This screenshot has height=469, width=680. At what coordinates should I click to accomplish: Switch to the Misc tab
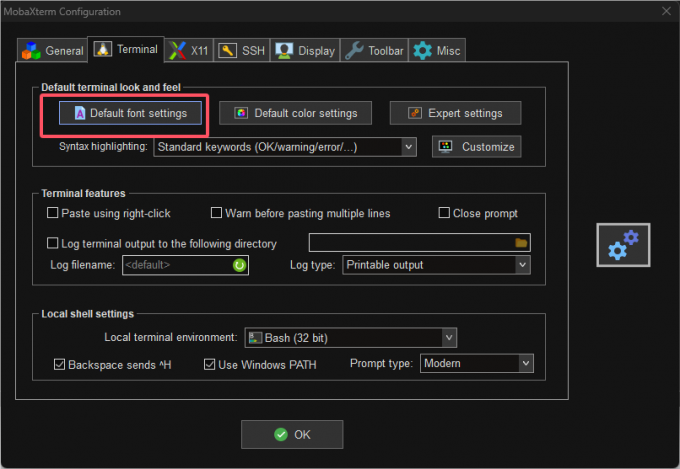click(x=437, y=51)
